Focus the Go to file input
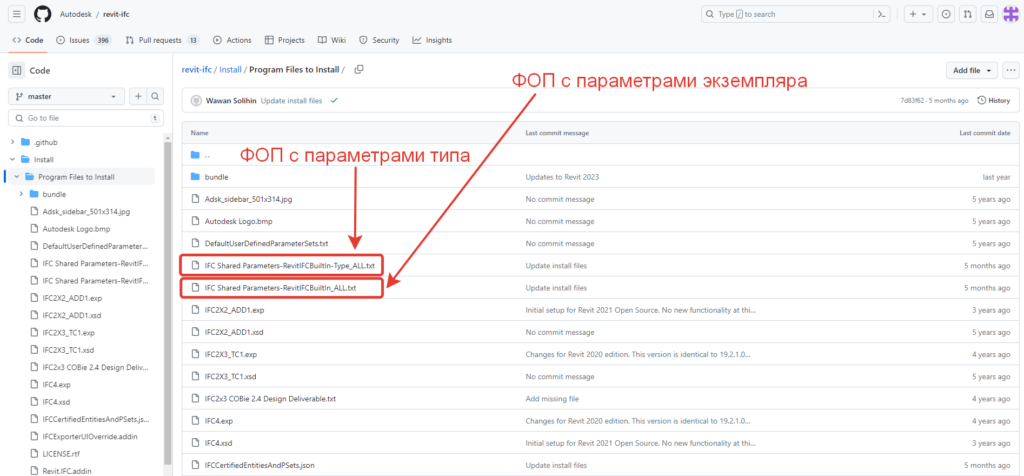The width and height of the screenshot is (1024, 476). pyautogui.click(x=86, y=118)
